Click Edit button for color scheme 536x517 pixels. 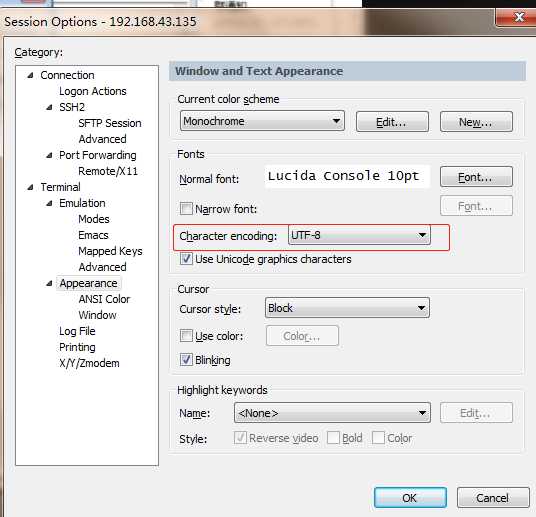tap(392, 122)
